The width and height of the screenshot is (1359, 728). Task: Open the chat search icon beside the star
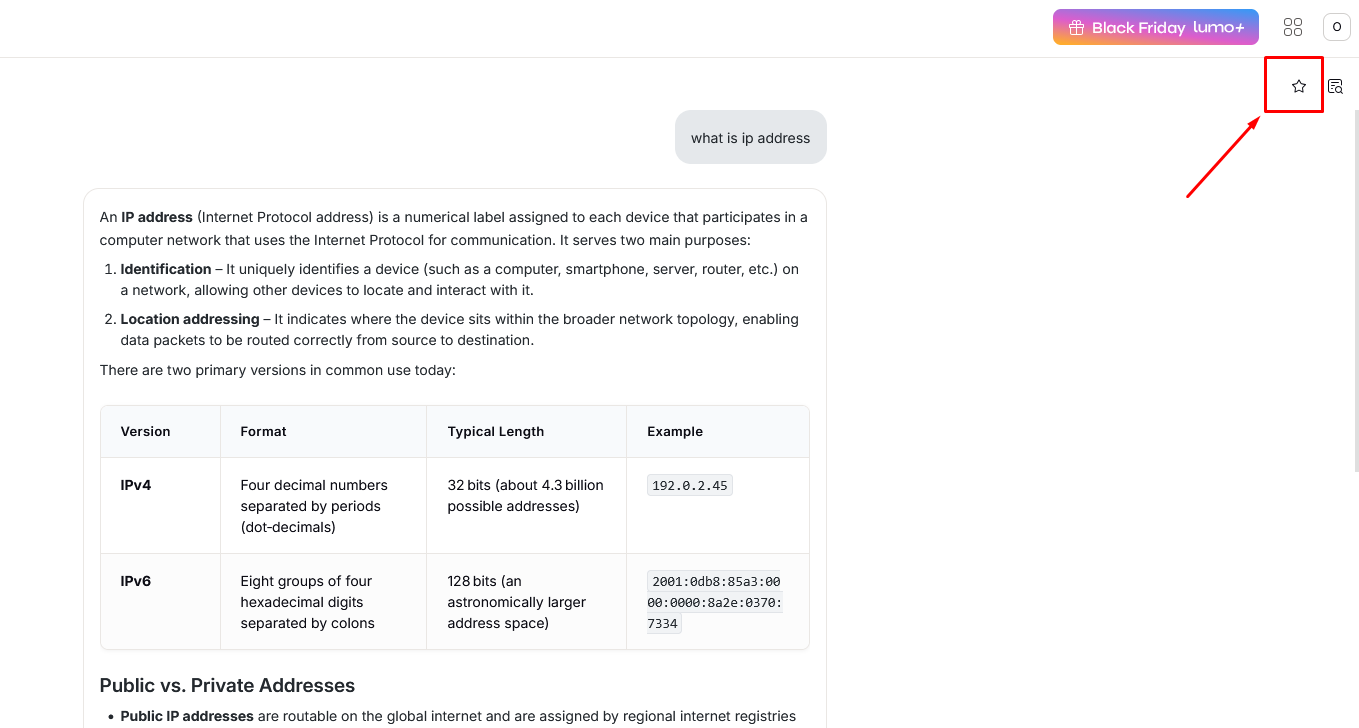1335,86
